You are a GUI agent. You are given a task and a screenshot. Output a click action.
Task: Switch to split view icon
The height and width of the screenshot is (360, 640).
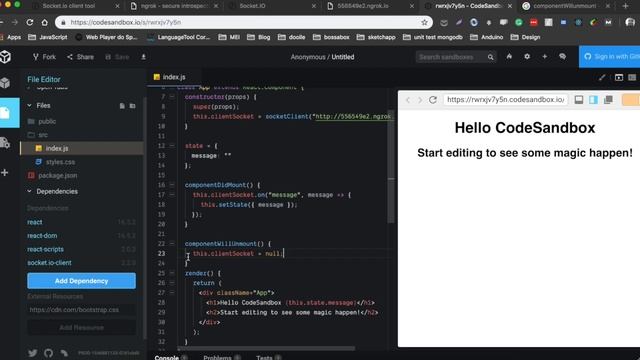coord(619,78)
